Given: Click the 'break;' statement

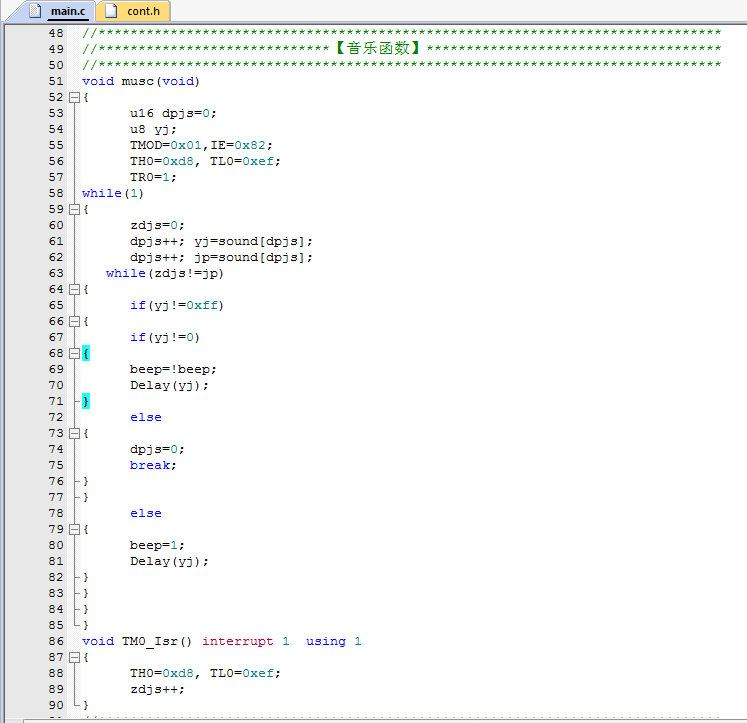Looking at the screenshot, I should pyautogui.click(x=153, y=465).
